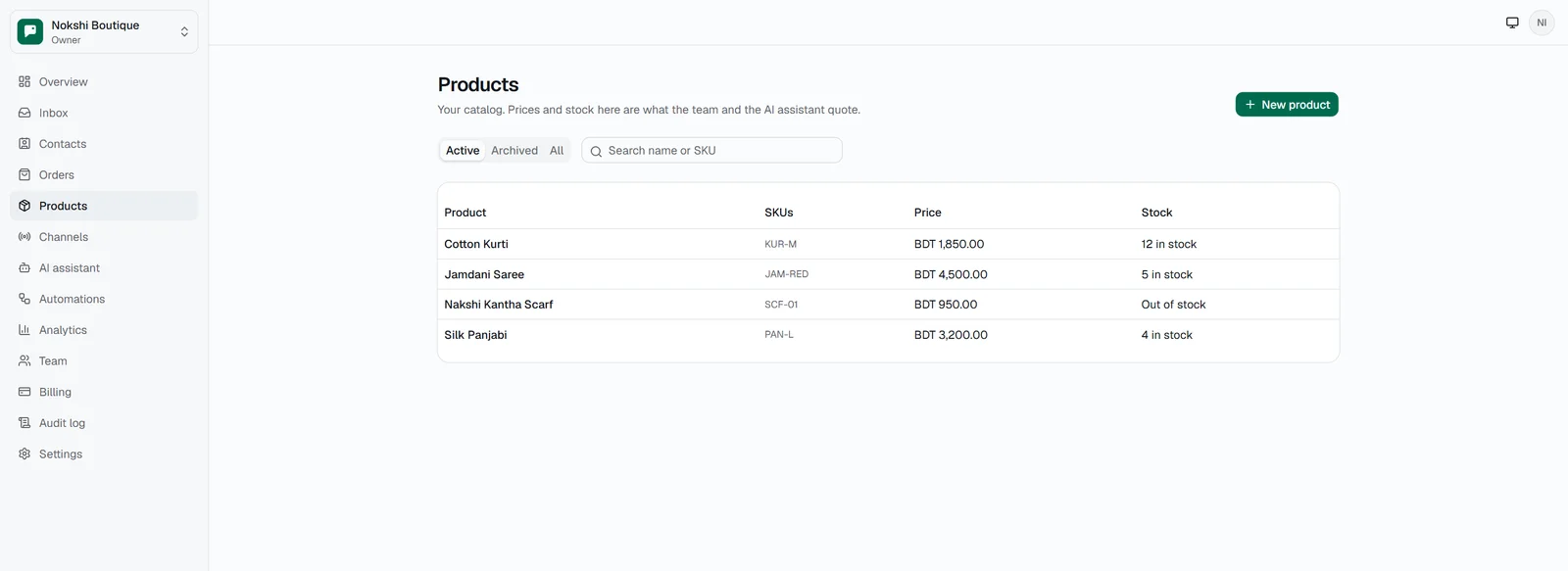Click the Product column header
Image resolution: width=1568 pixels, height=571 pixels.
(465, 213)
